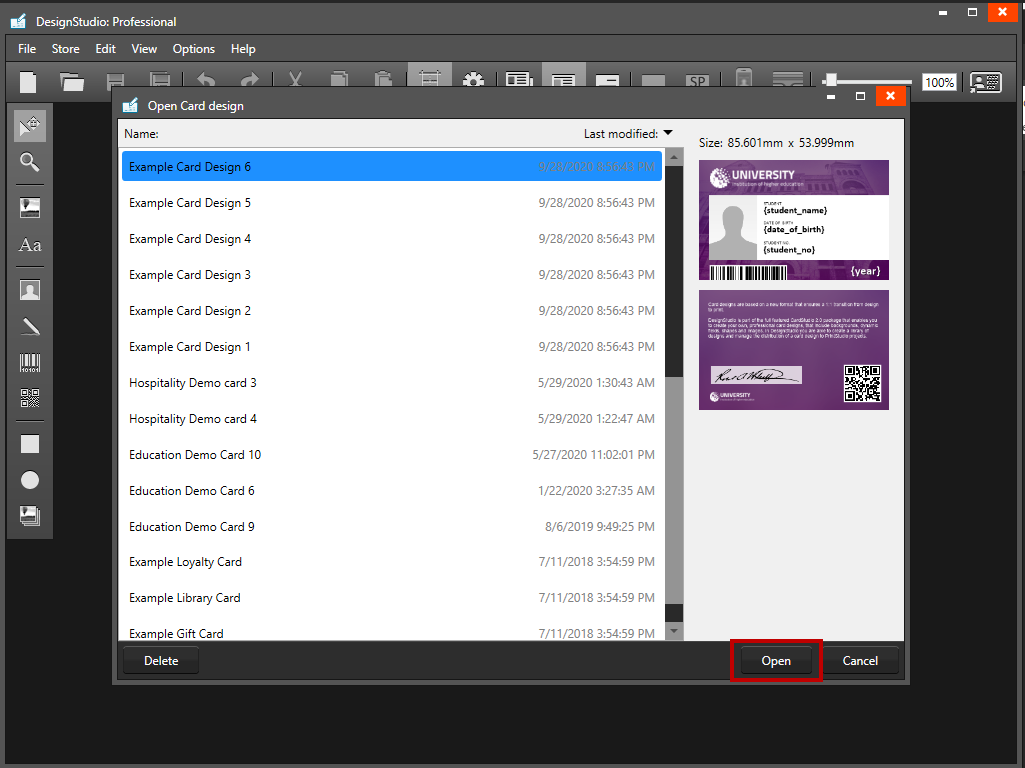
Task: Delete the selected card design
Action: (160, 660)
